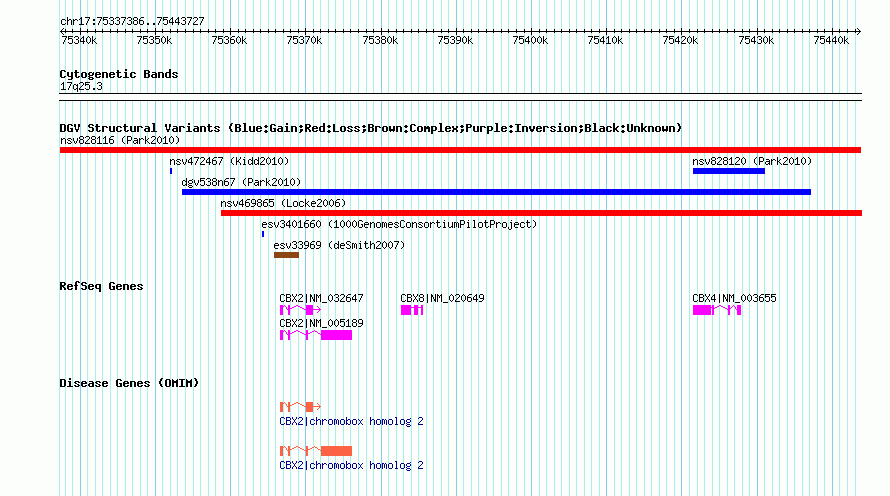Select dgv538n67 (Park2010) label

click(x=241, y=182)
